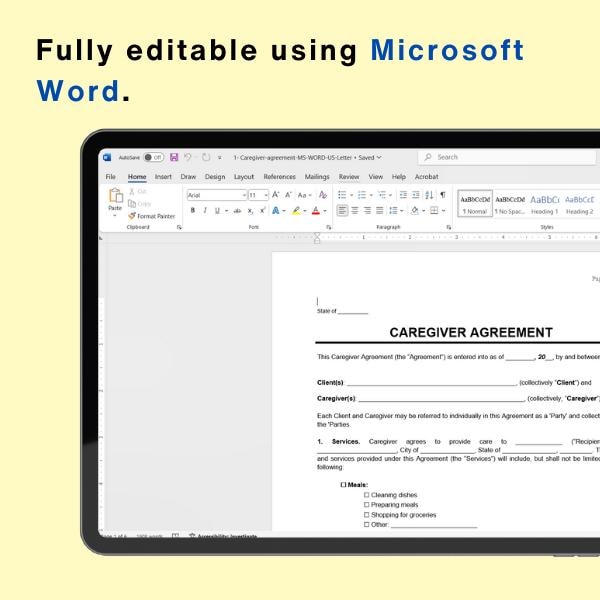Apply the Normal style
Image resolution: width=600 pixels, height=600 pixels.
pos(475,204)
